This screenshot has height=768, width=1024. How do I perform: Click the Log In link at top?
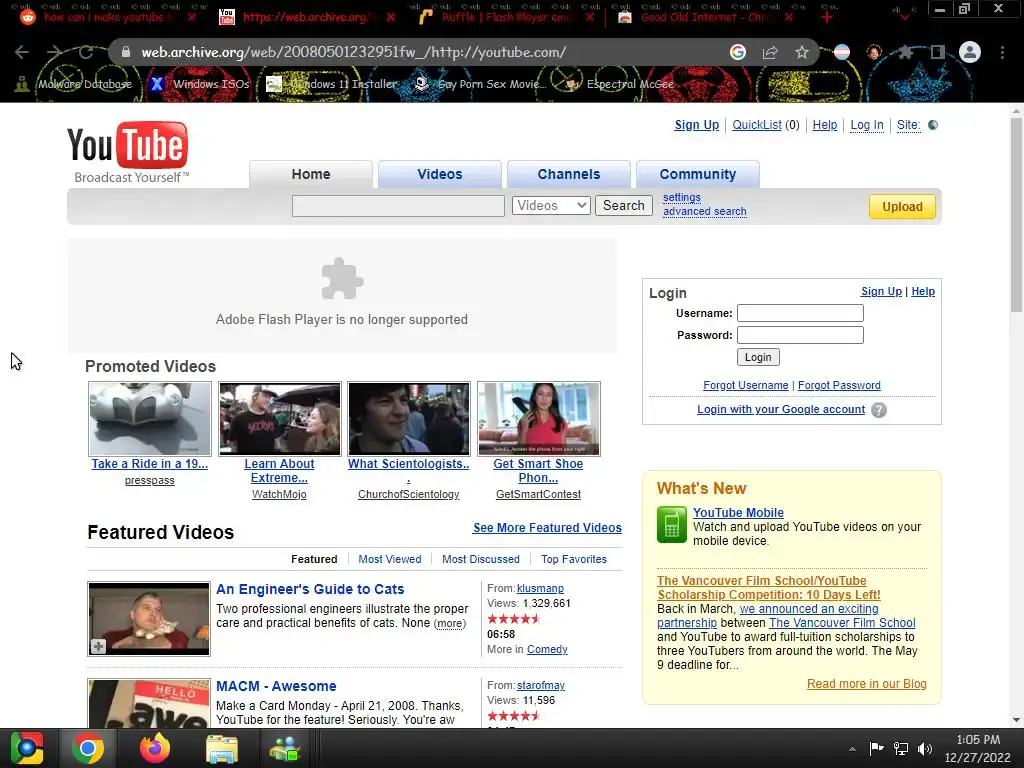tap(867, 125)
